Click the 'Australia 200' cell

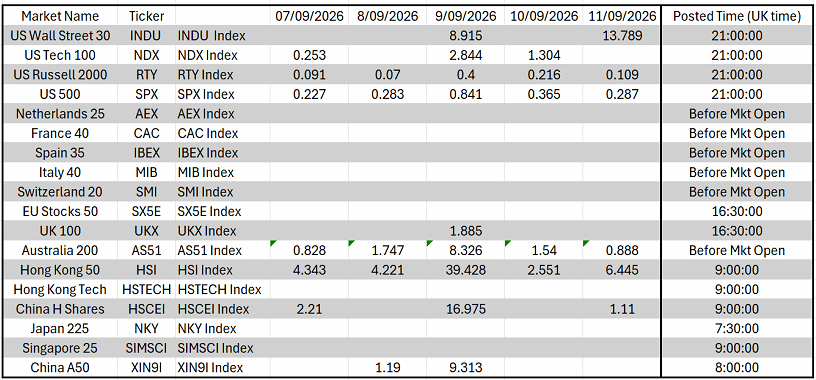(x=59, y=250)
